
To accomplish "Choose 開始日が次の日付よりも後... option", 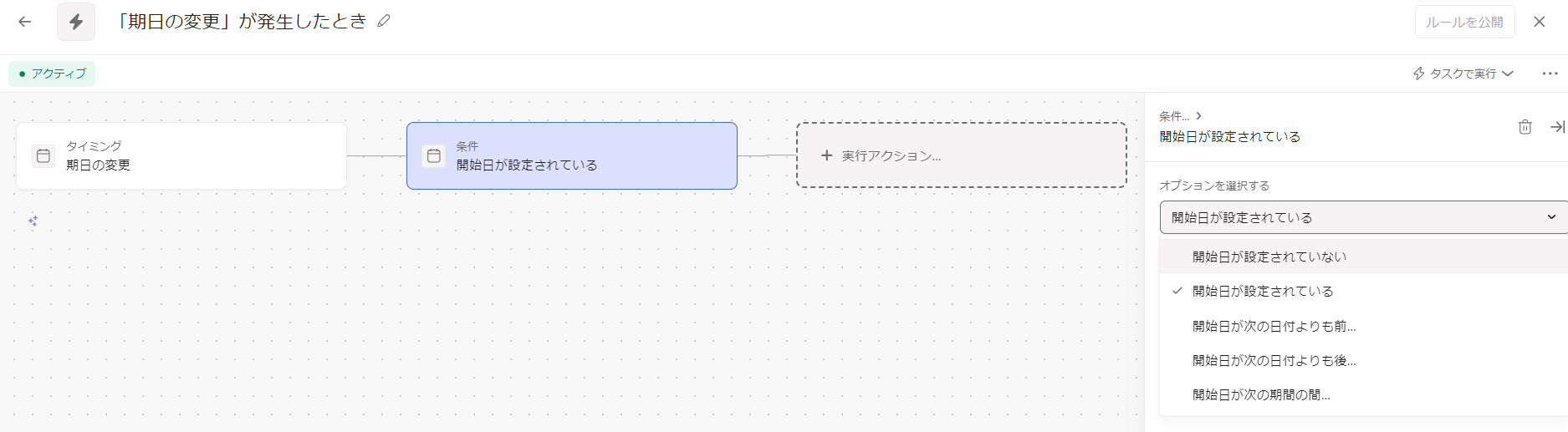I will click(1364, 360).
